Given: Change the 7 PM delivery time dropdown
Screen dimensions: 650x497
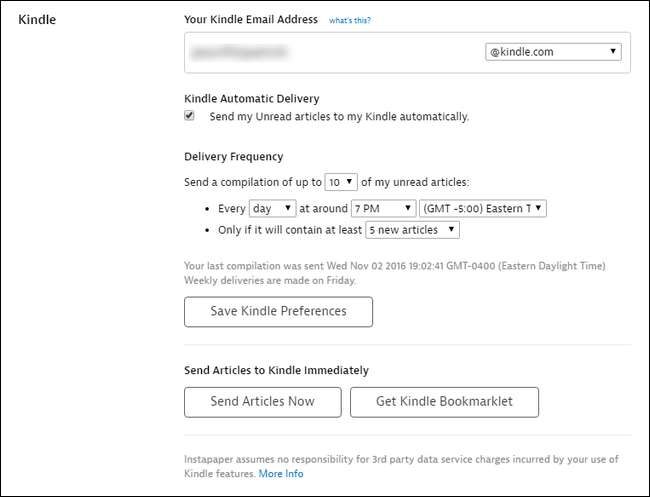Looking at the screenshot, I should click(383, 208).
